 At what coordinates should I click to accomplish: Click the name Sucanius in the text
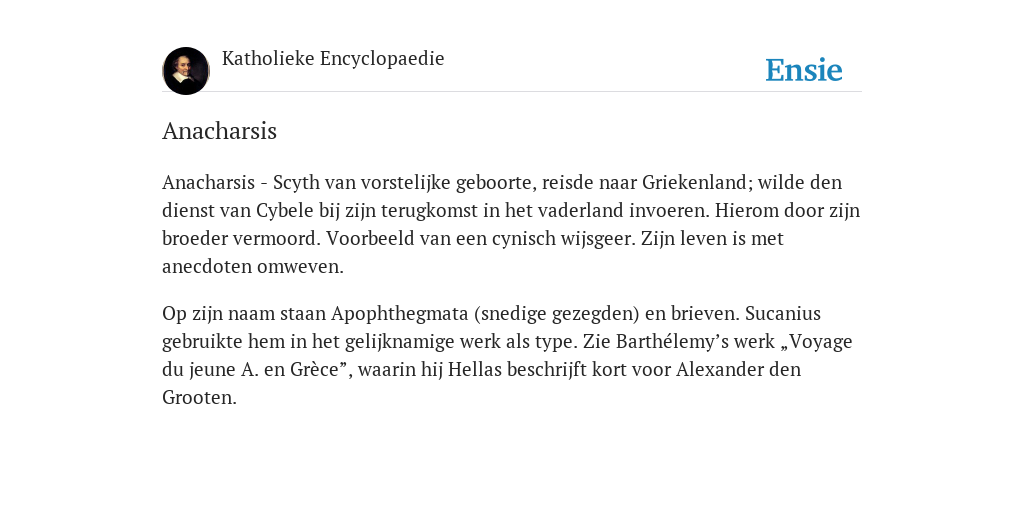tap(782, 313)
